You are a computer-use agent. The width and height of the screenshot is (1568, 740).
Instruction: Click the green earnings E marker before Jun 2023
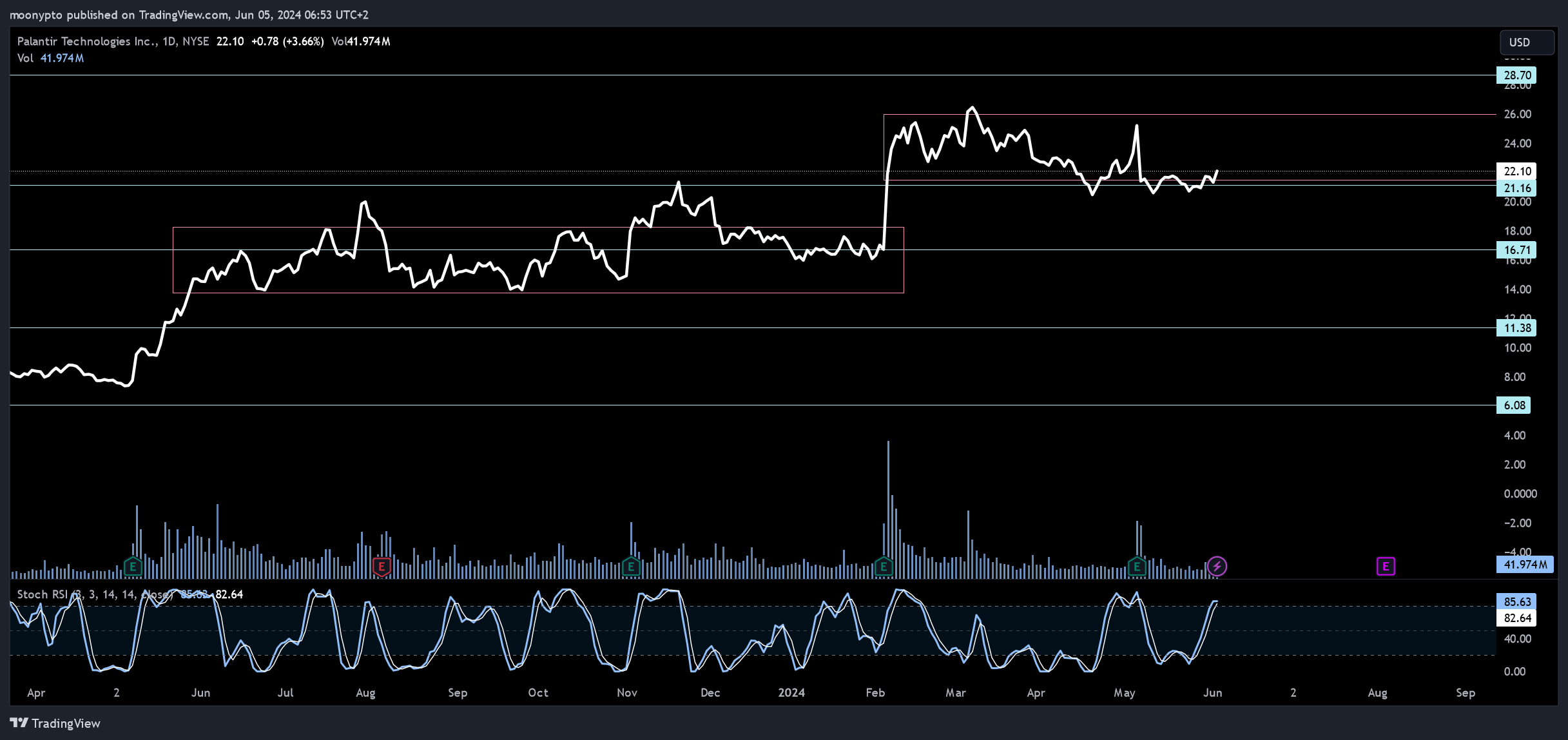(133, 567)
